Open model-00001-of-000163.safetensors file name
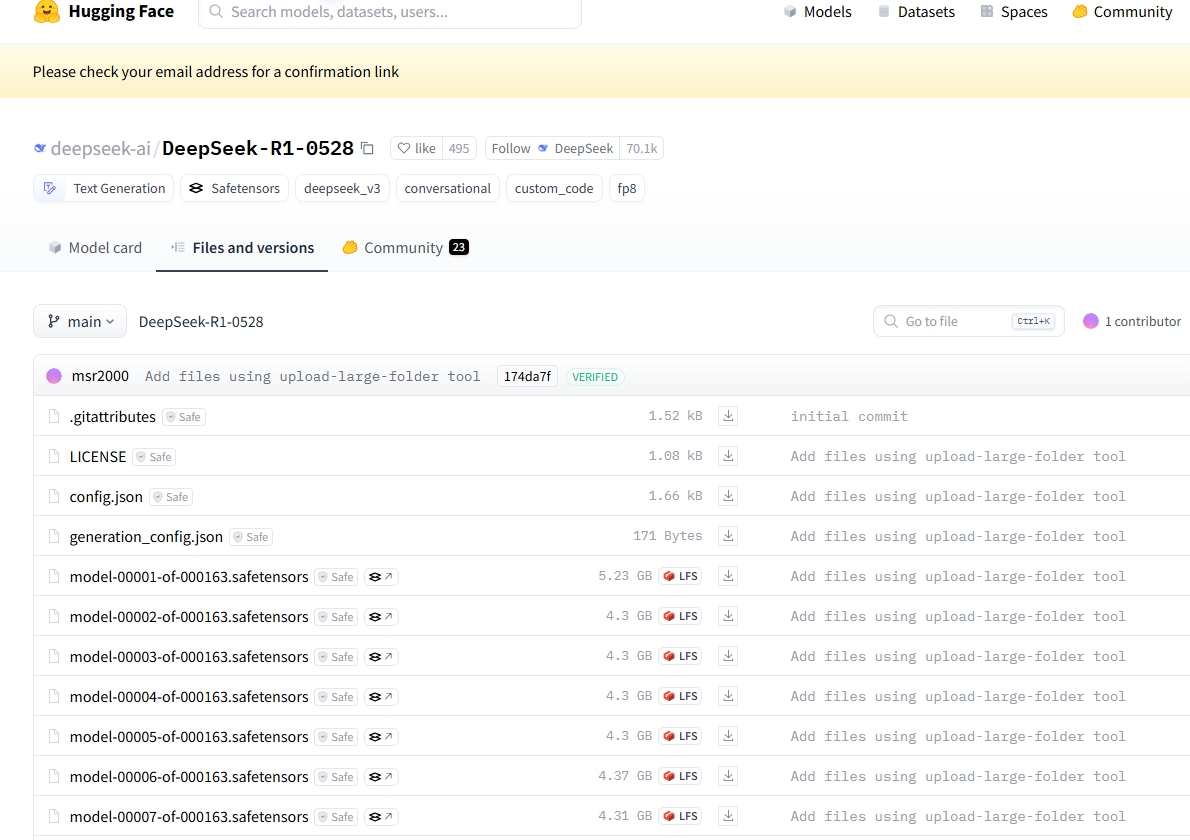Viewport: 1190px width, 840px height. tap(189, 577)
